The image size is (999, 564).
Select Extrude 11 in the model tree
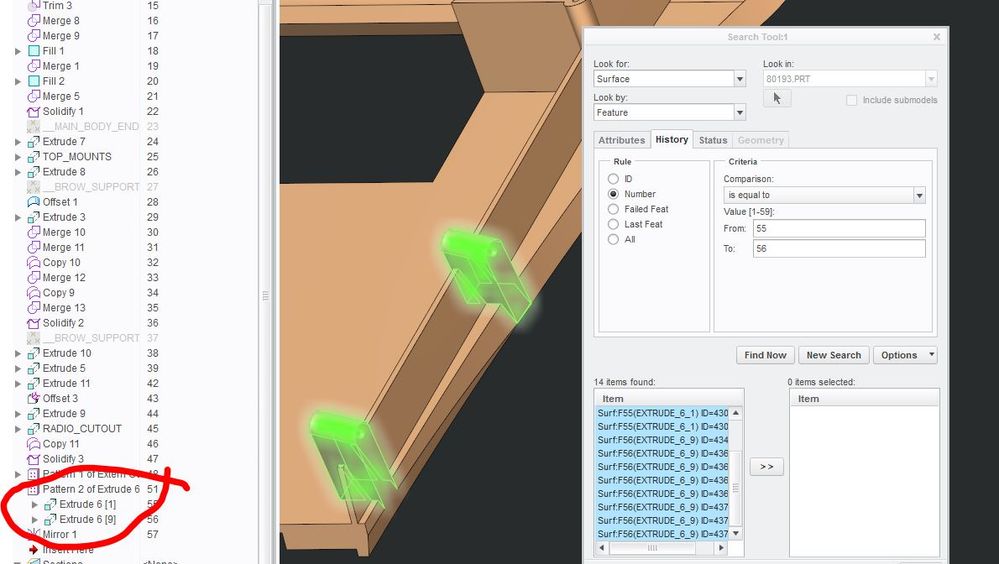tap(66, 384)
